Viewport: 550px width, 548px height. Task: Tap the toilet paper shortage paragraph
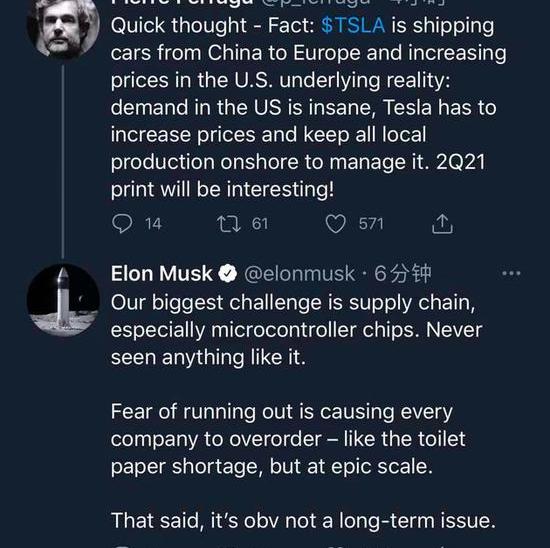(288, 439)
